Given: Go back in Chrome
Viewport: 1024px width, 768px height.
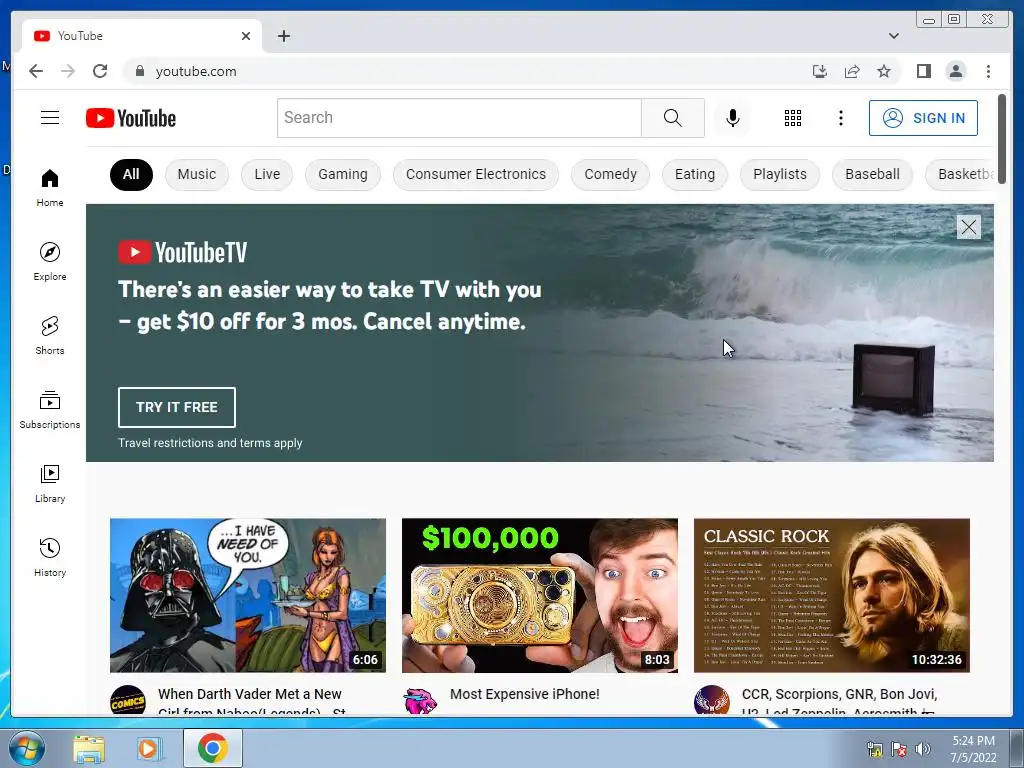Looking at the screenshot, I should click(x=36, y=71).
